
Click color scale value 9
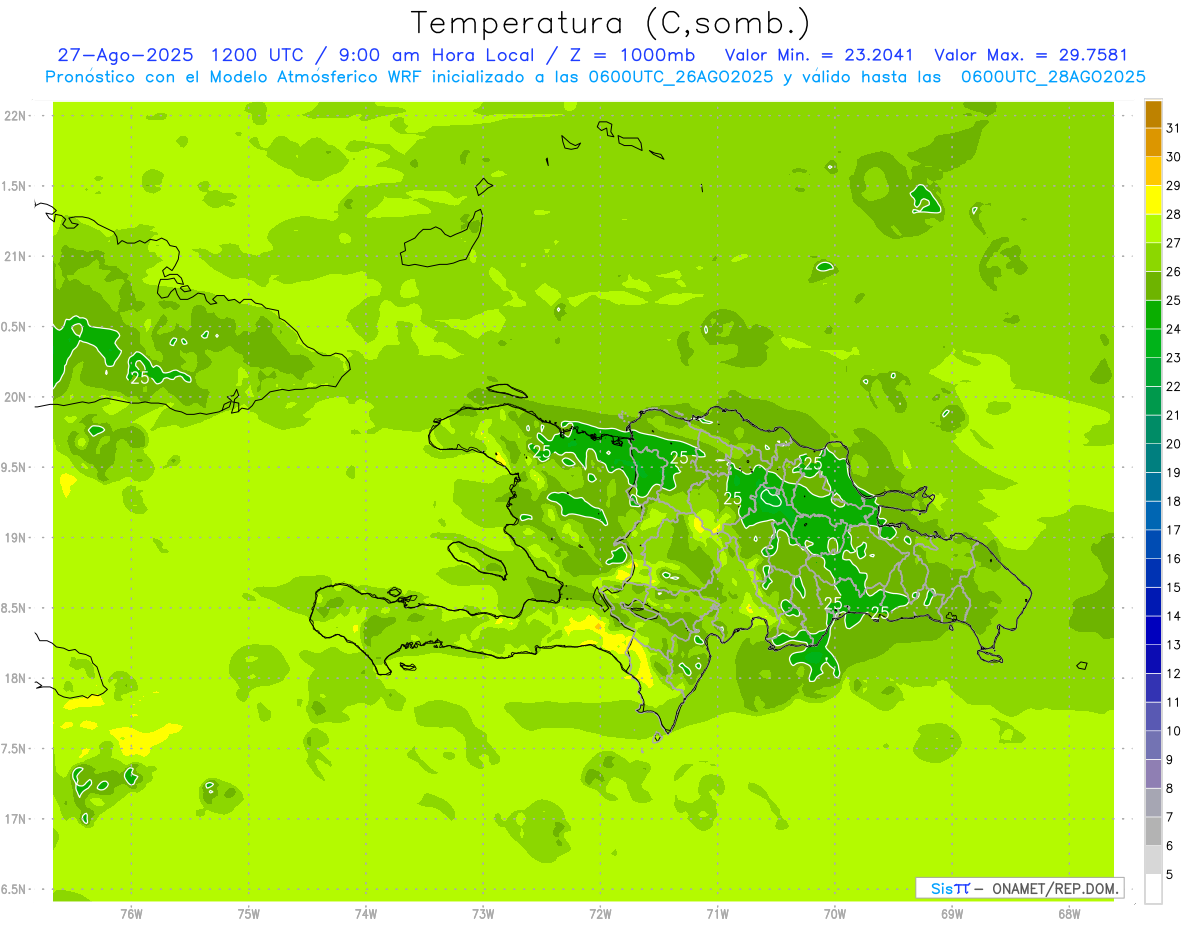point(1169,760)
